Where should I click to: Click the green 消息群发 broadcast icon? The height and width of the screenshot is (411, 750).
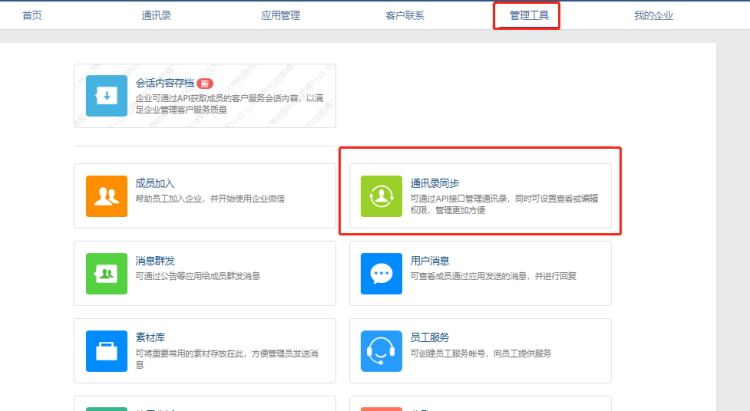pyautogui.click(x=107, y=272)
